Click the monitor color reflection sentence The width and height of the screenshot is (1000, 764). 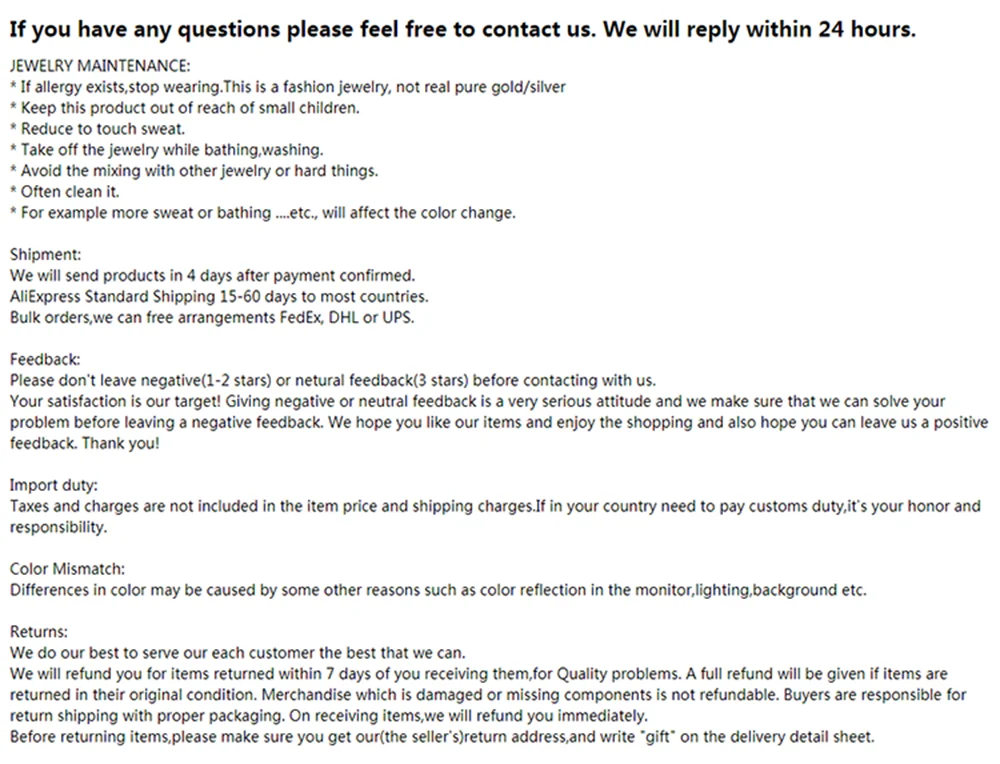[438, 590]
